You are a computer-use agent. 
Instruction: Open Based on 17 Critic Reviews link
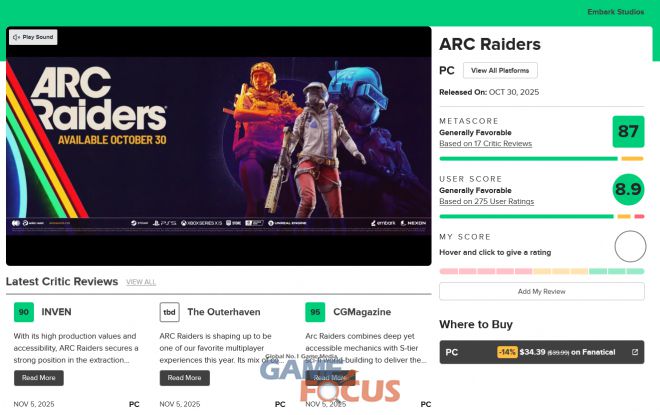point(485,144)
